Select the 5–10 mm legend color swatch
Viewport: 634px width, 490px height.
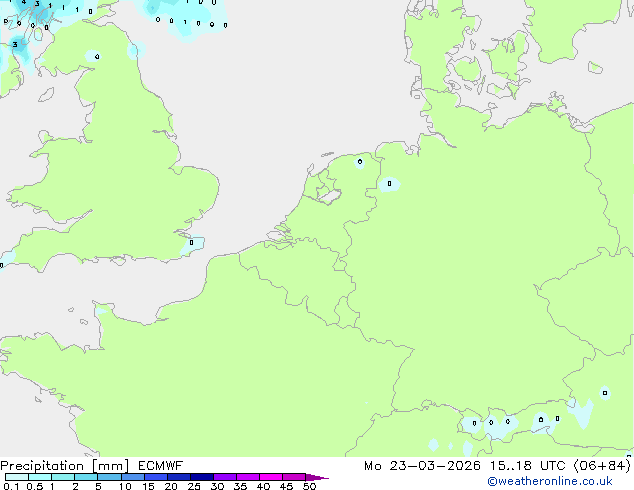coord(109,477)
